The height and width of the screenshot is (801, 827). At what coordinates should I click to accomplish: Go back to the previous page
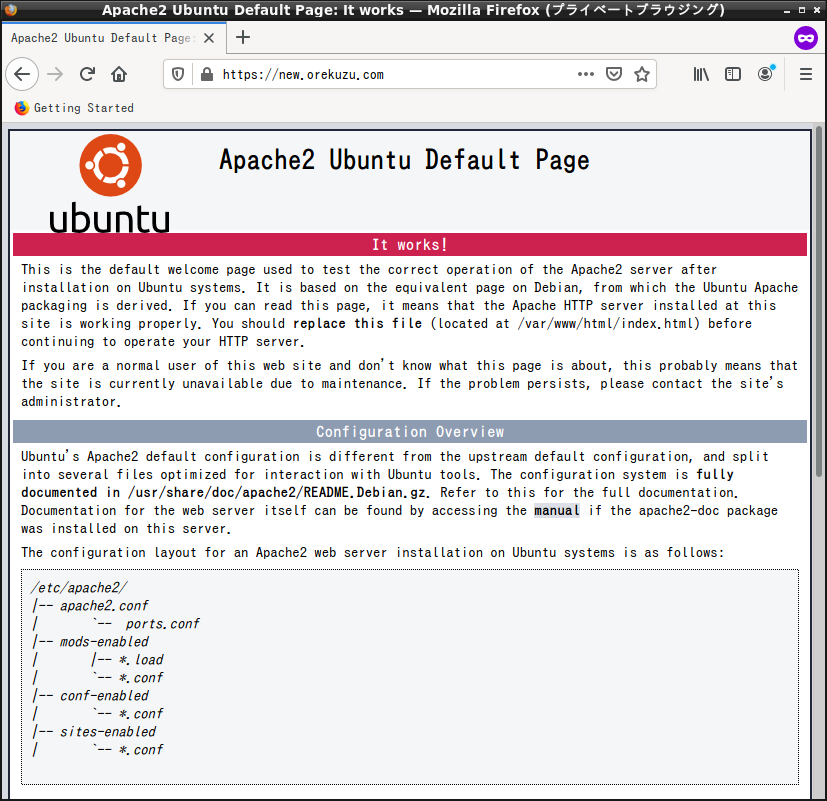click(22, 74)
